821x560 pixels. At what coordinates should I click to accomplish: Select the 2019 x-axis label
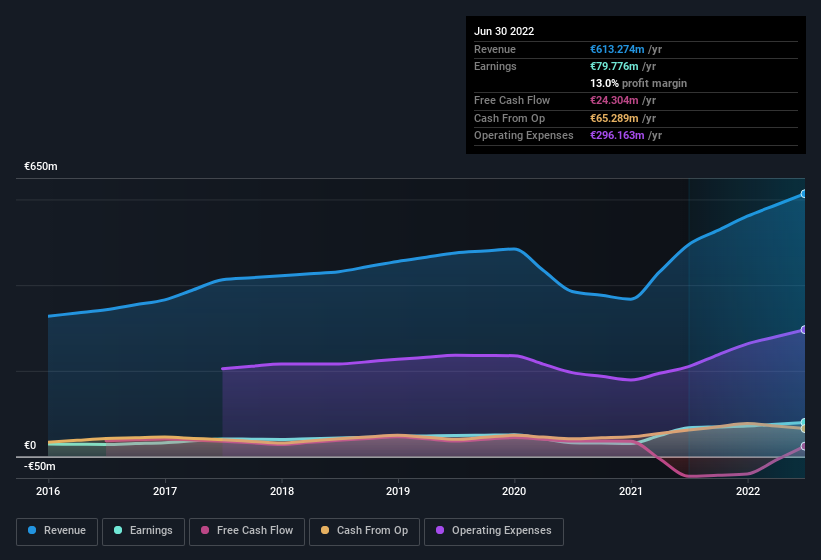coord(398,491)
